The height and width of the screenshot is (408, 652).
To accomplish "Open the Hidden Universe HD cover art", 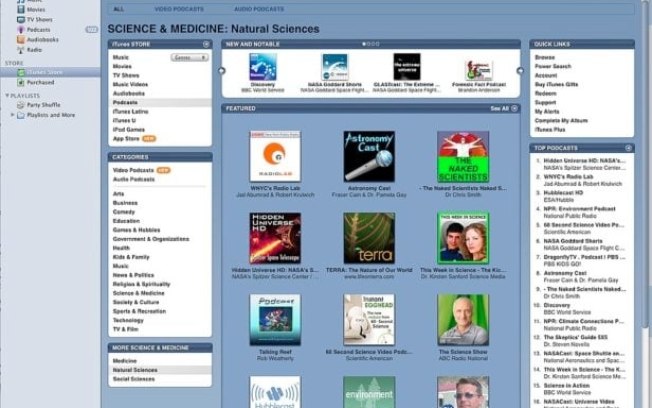I will [x=275, y=238].
